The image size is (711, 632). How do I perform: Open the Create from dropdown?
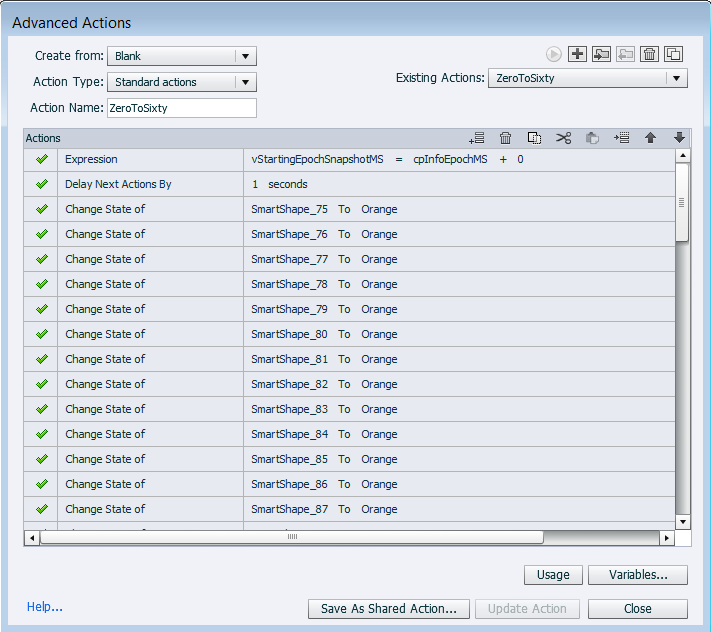click(x=181, y=56)
